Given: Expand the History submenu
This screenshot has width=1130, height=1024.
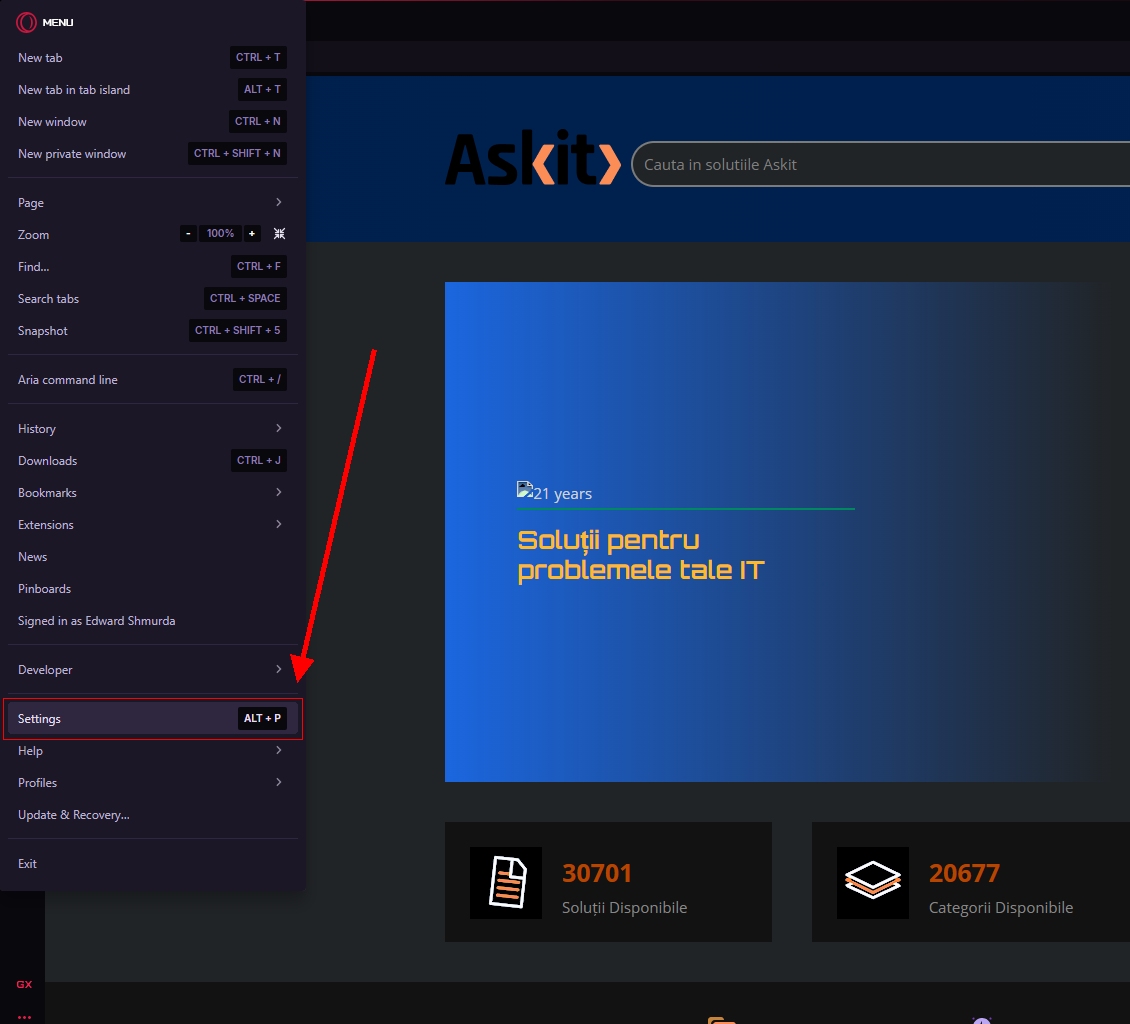Looking at the screenshot, I should [x=152, y=429].
